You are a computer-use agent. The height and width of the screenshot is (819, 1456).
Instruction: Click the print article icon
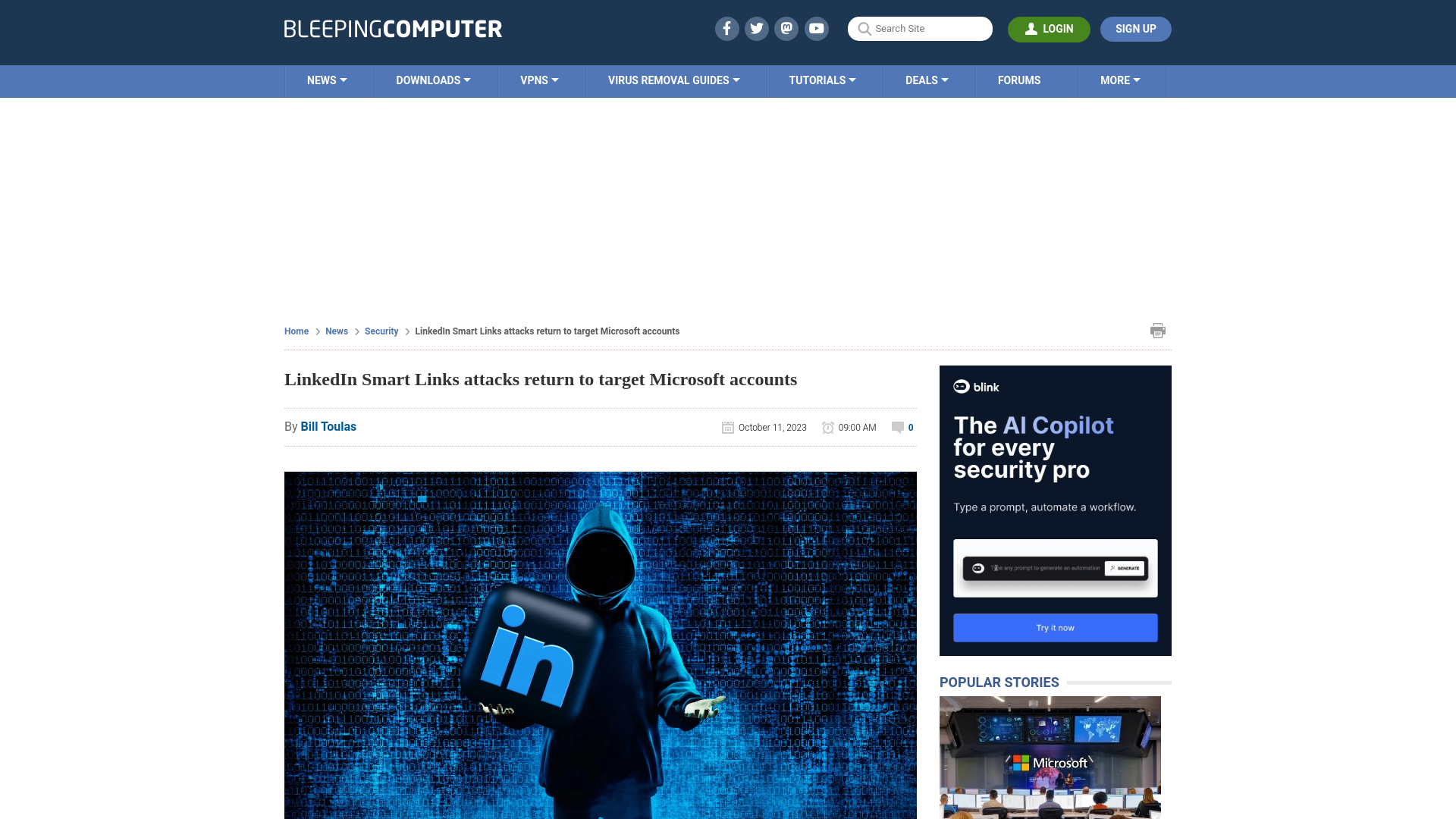(x=1158, y=330)
